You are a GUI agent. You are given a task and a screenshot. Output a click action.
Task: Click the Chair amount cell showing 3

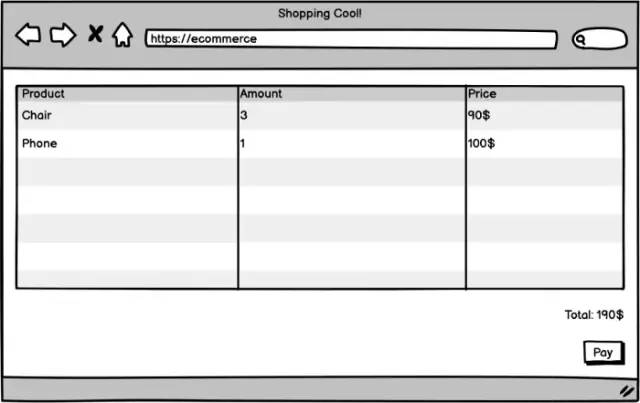tap(244, 116)
